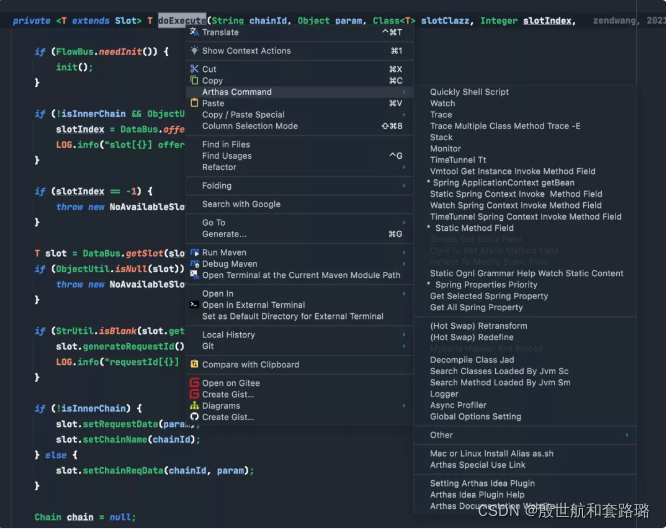This screenshot has height=529, width=666.
Task: Select the Monitor Arthas command
Action: pyautogui.click(x=525, y=149)
